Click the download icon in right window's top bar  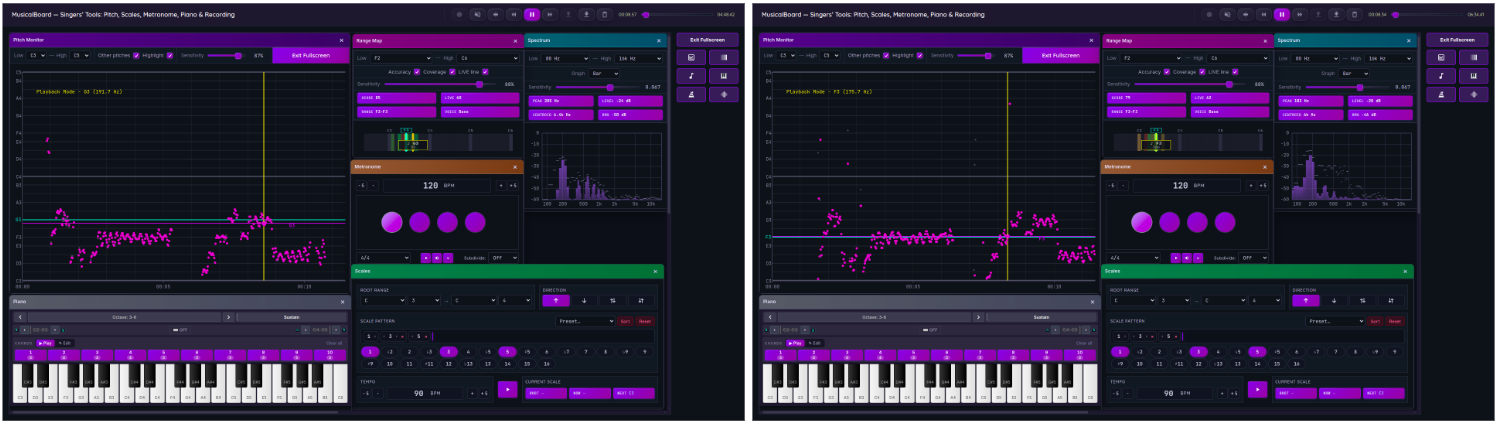[1335, 14]
